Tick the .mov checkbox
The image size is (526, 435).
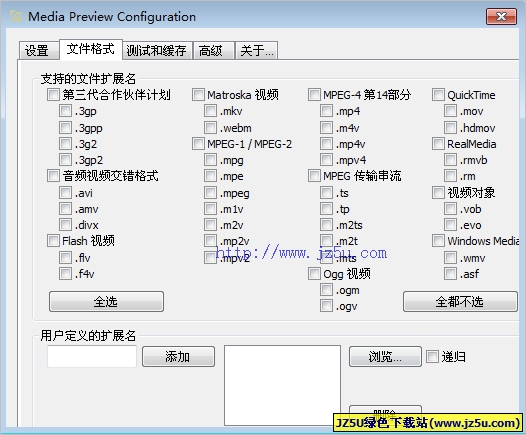tap(451, 111)
